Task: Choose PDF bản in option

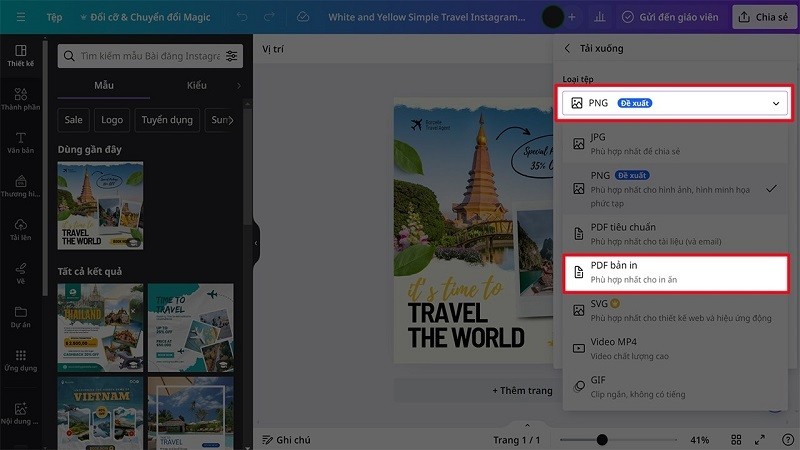Action: click(676, 272)
